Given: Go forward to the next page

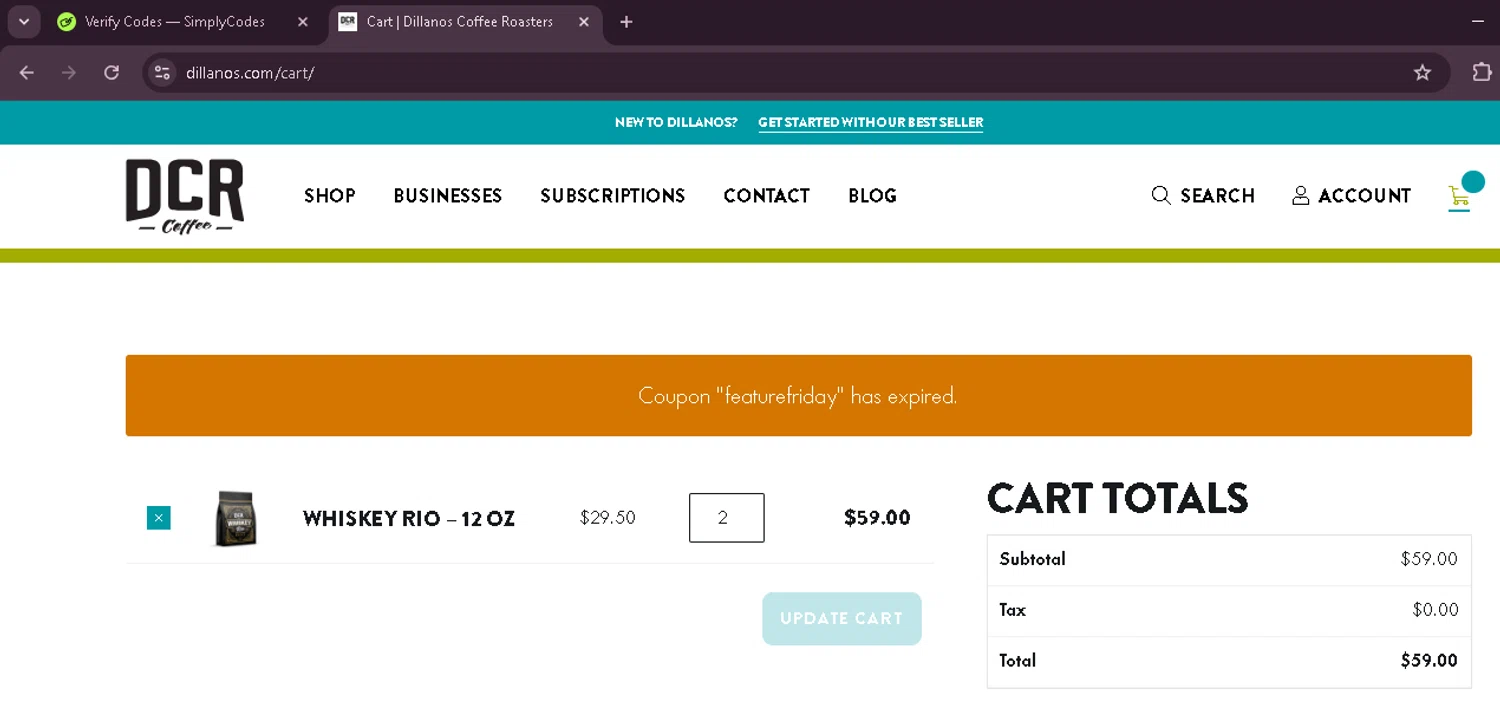Looking at the screenshot, I should click(x=69, y=72).
